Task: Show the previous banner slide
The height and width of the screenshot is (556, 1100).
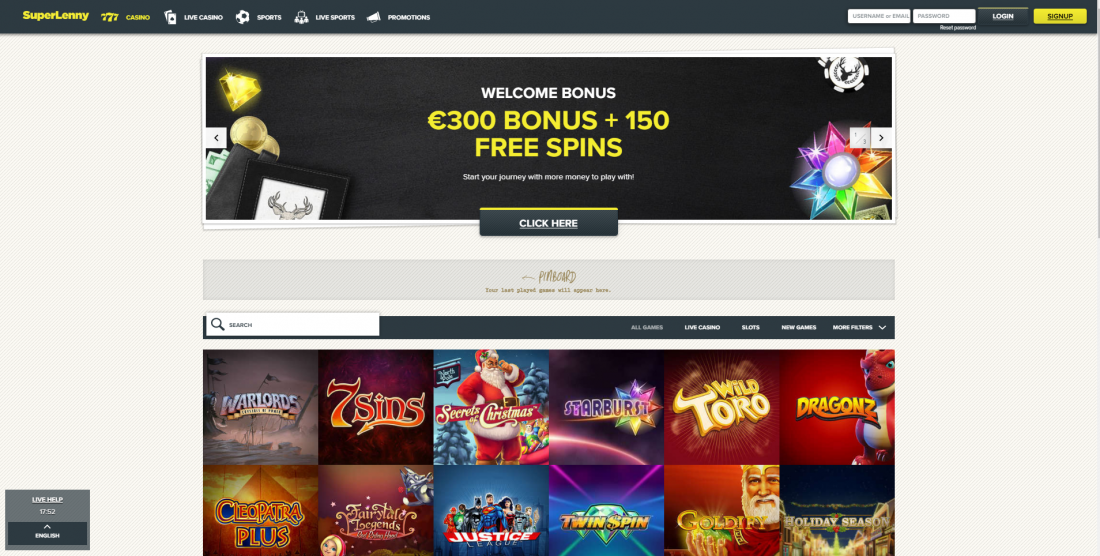Action: (x=216, y=137)
